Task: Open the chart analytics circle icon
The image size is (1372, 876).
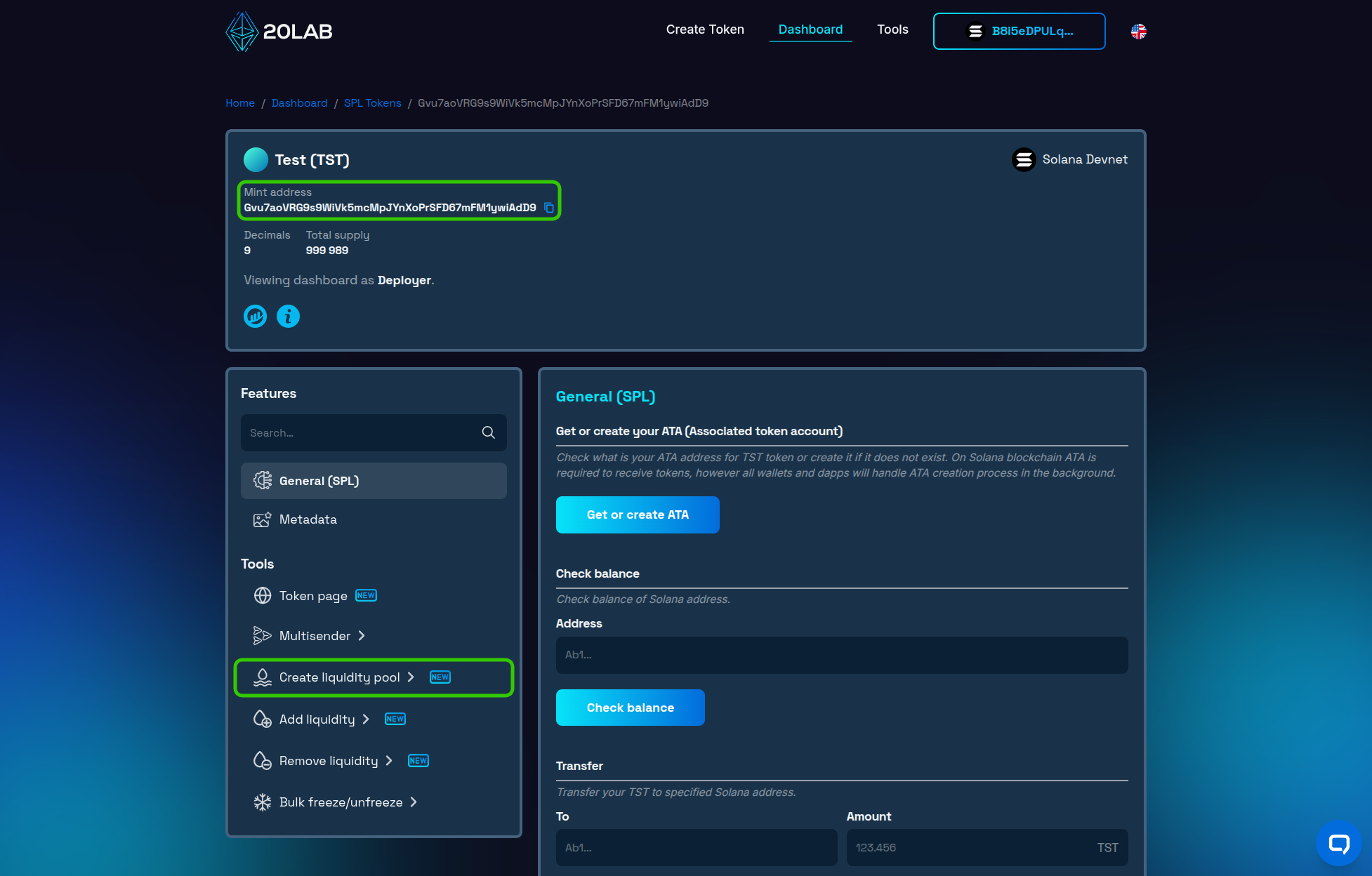Action: (x=255, y=317)
